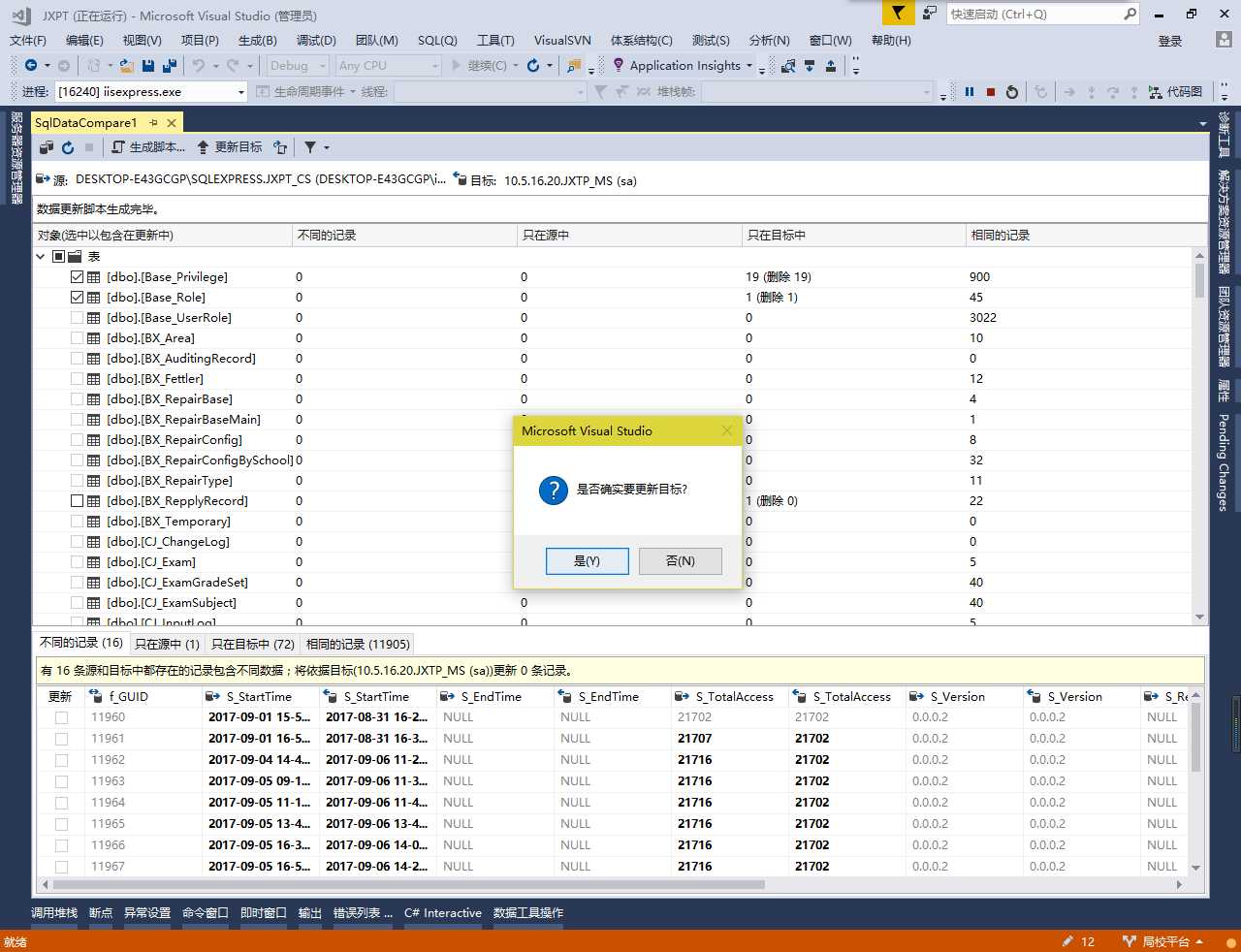Image resolution: width=1241 pixels, height=952 pixels.
Task: Click the save file icon
Action: (x=148, y=65)
